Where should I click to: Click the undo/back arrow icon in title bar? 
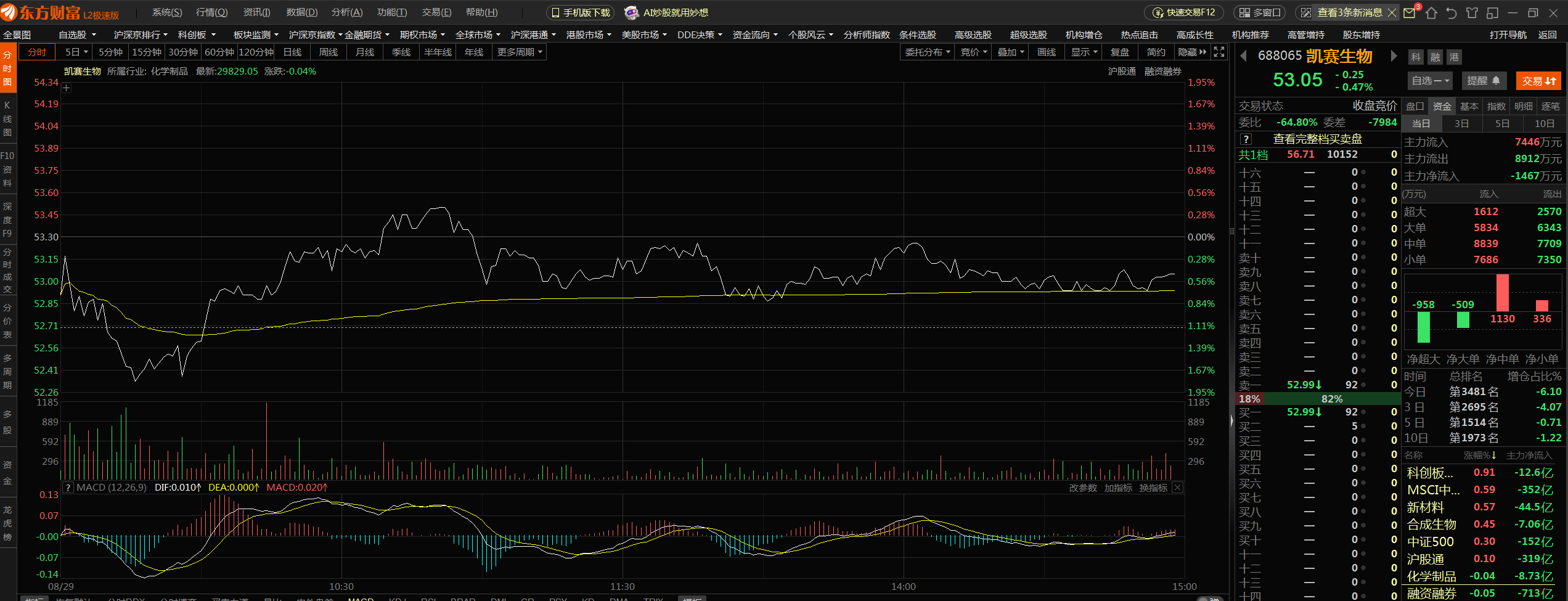(x=1452, y=12)
